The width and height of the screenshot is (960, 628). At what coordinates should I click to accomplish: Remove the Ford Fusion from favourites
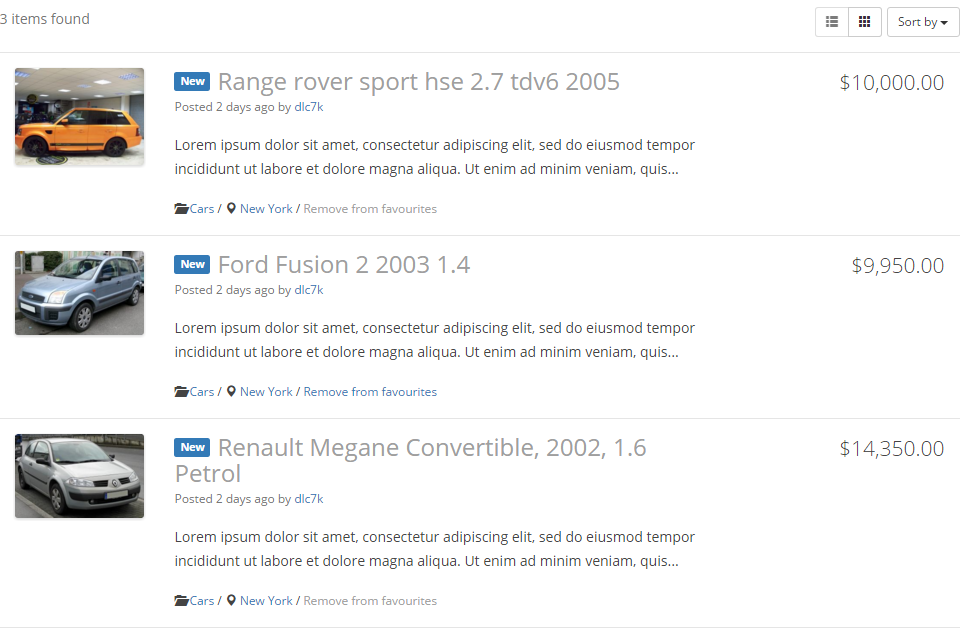click(370, 391)
